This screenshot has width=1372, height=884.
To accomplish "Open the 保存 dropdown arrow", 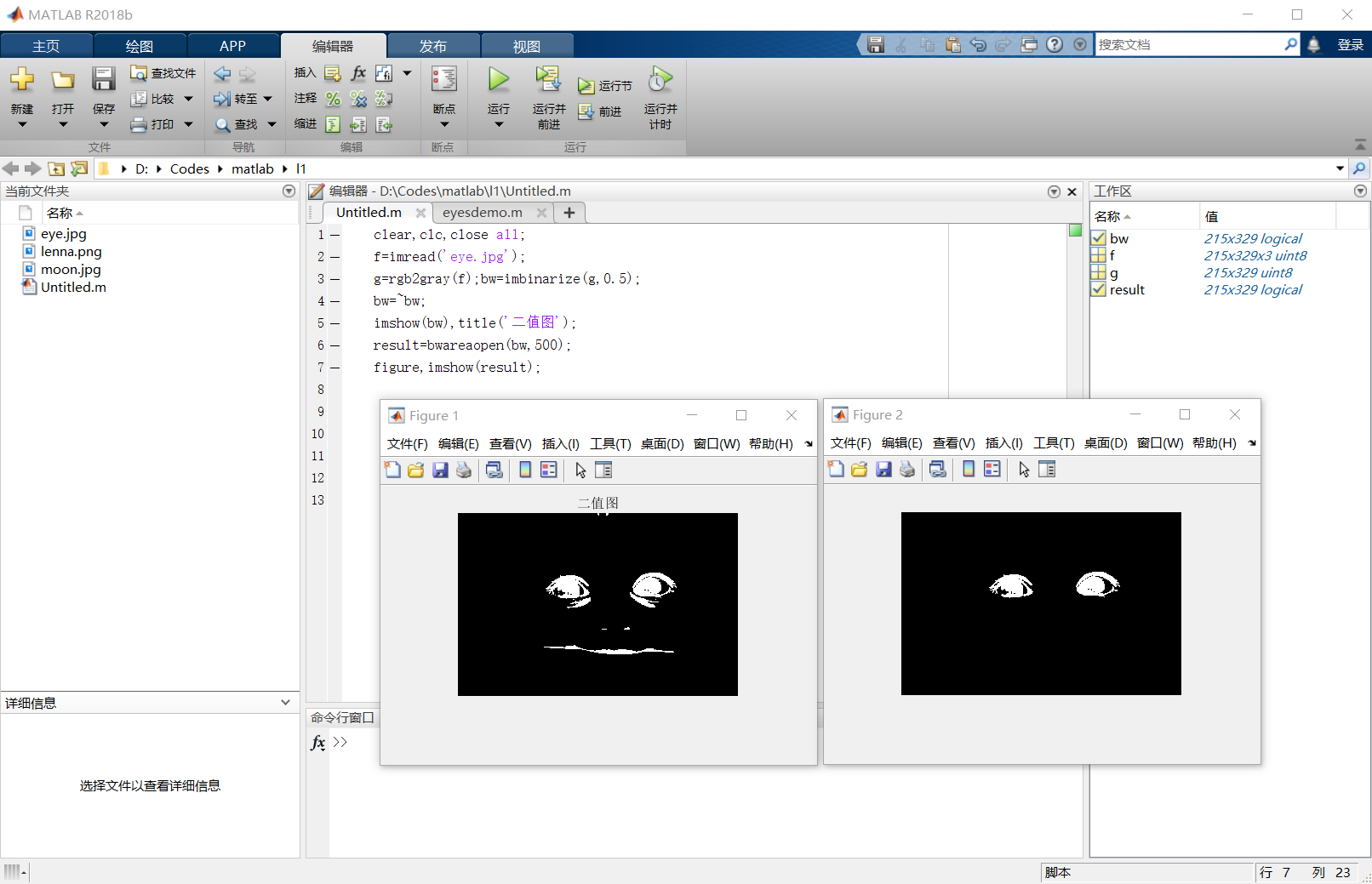I will pyautogui.click(x=104, y=125).
